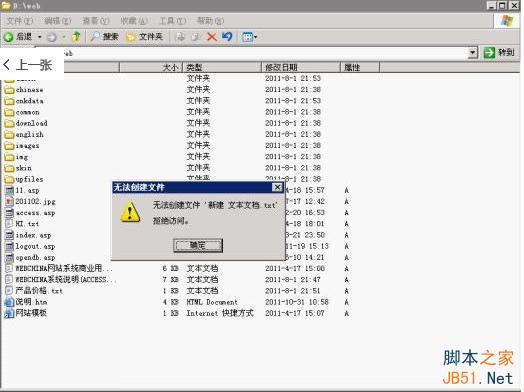Click the HTML Document type cell
This screenshot has width=524, height=392.
pos(212,302)
